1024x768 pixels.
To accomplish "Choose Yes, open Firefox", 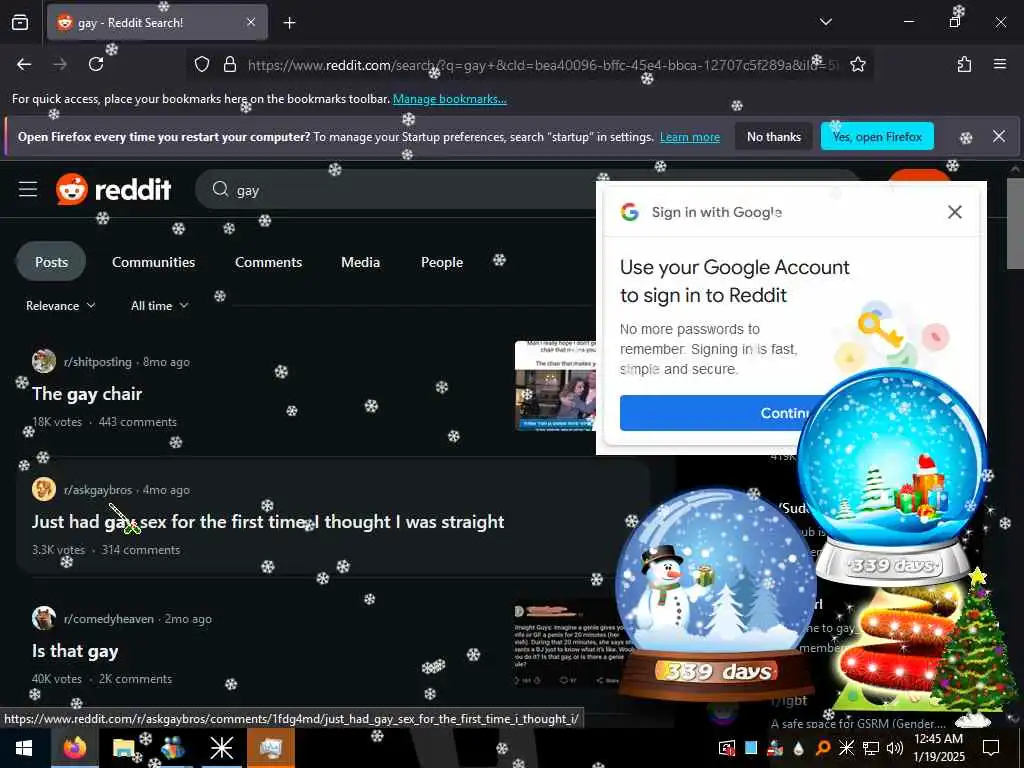I will point(876,136).
